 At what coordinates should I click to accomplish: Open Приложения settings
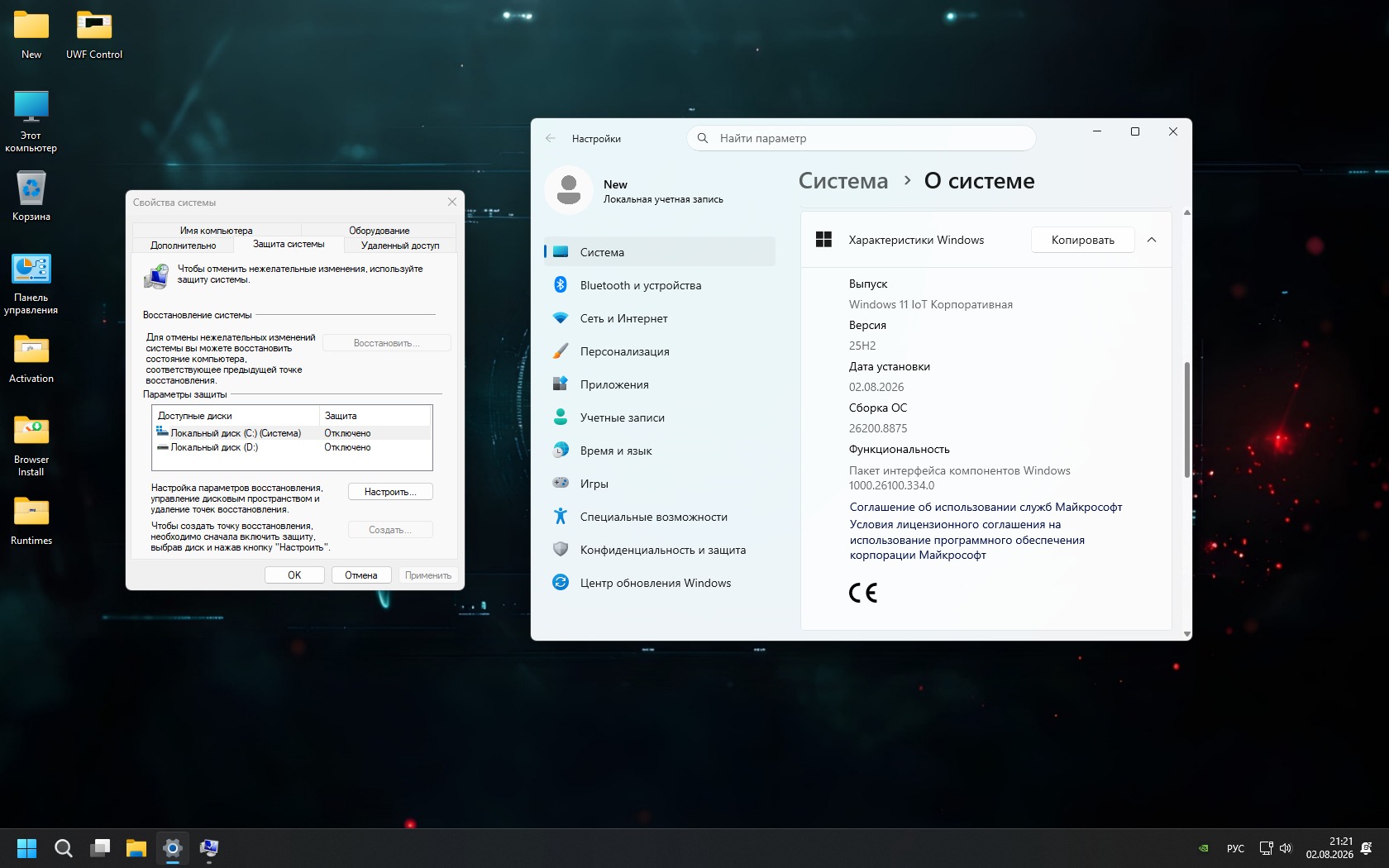[660, 384]
